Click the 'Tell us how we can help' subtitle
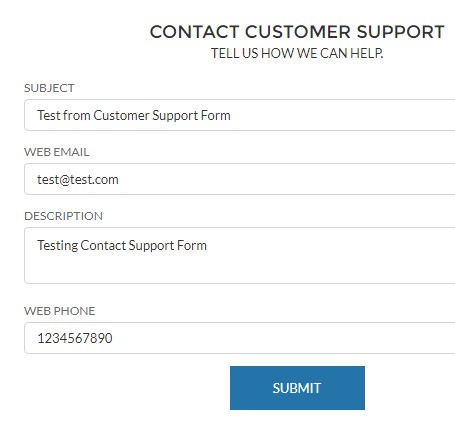The width and height of the screenshot is (455, 441). (x=297, y=53)
